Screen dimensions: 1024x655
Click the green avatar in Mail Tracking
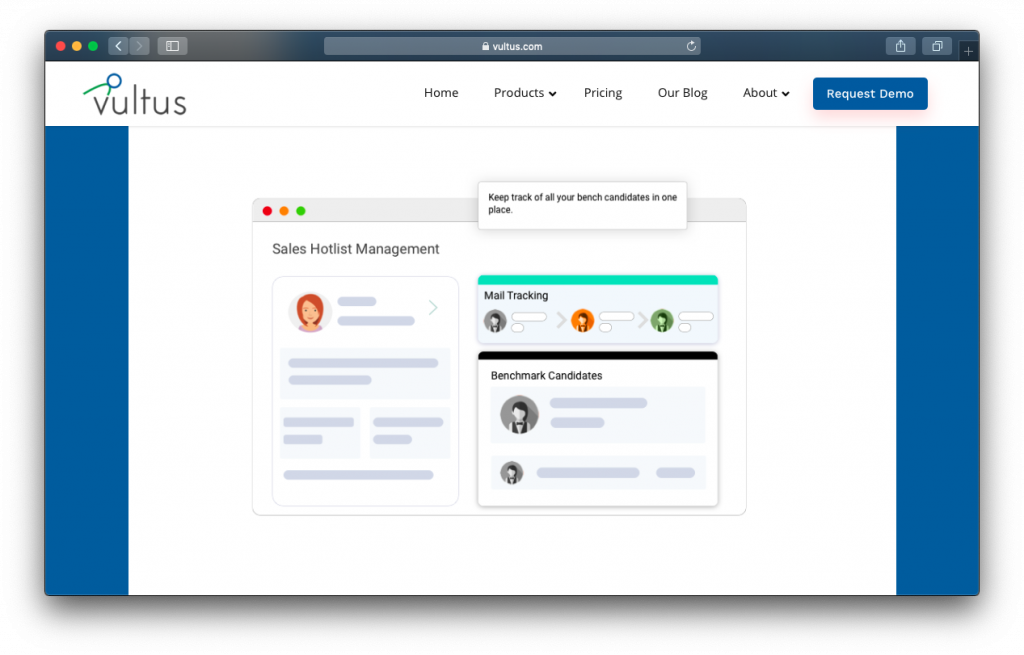[x=662, y=321]
